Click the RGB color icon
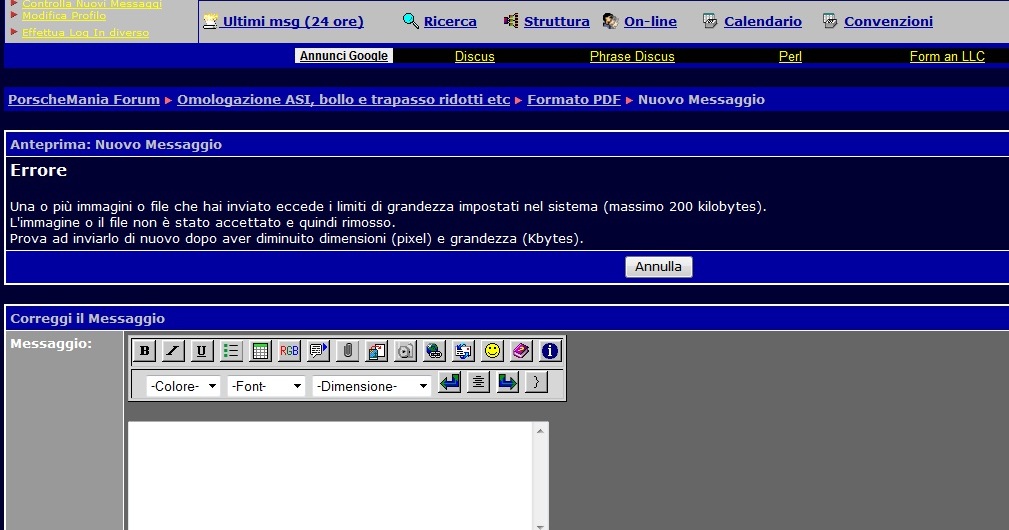The image size is (1009, 530). (289, 351)
